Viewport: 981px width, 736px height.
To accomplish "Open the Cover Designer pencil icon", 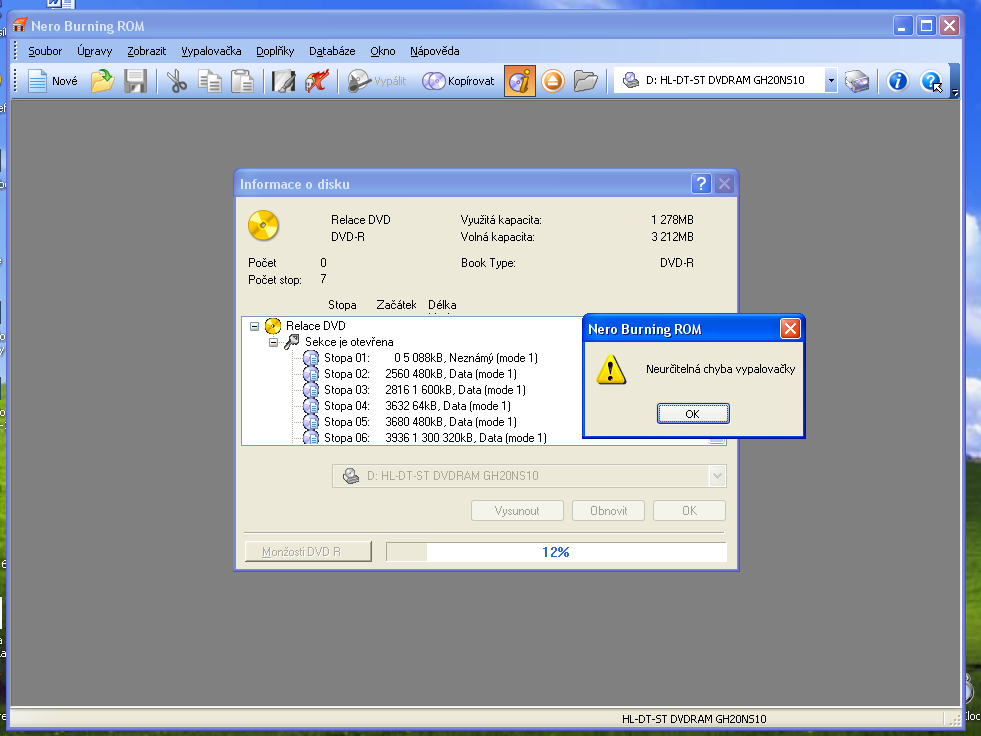I will click(x=283, y=81).
